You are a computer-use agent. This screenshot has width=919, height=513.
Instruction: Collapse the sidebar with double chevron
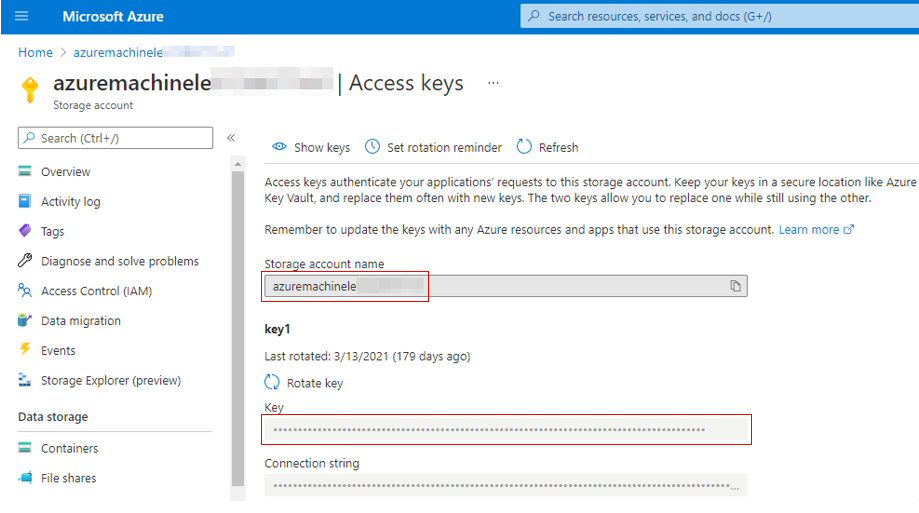tap(231, 138)
